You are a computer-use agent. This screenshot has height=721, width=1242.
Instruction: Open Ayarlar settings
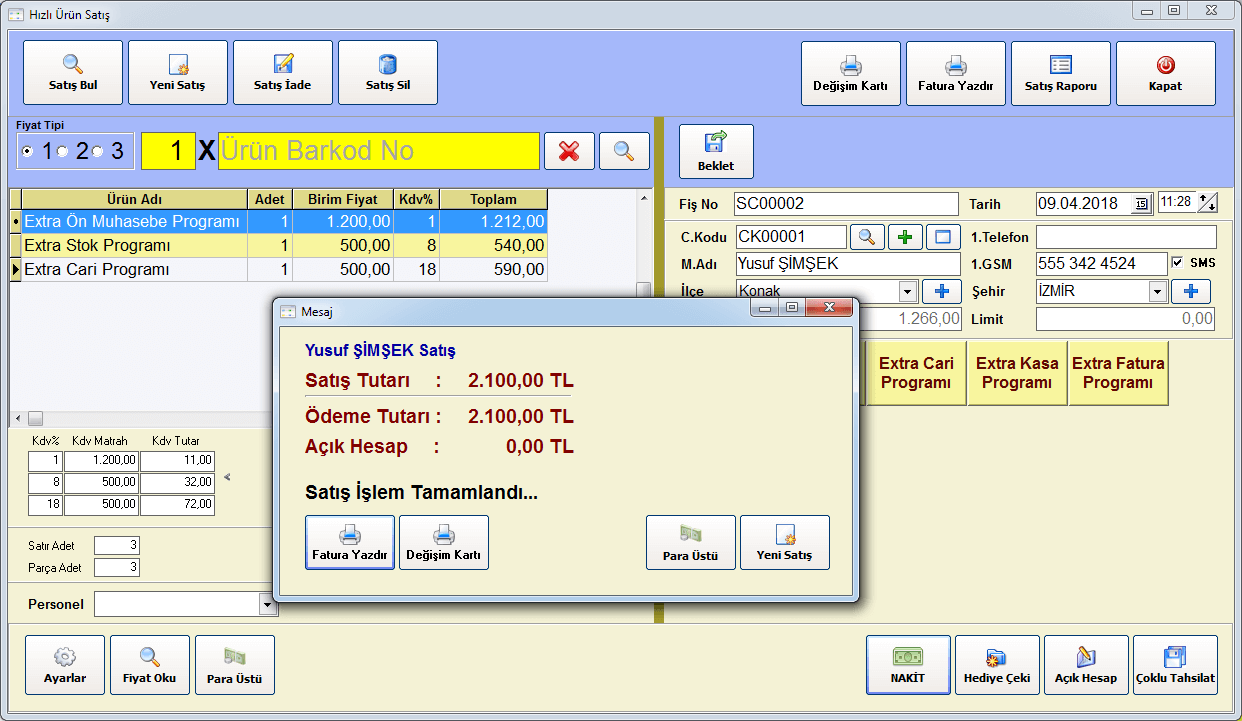point(65,665)
